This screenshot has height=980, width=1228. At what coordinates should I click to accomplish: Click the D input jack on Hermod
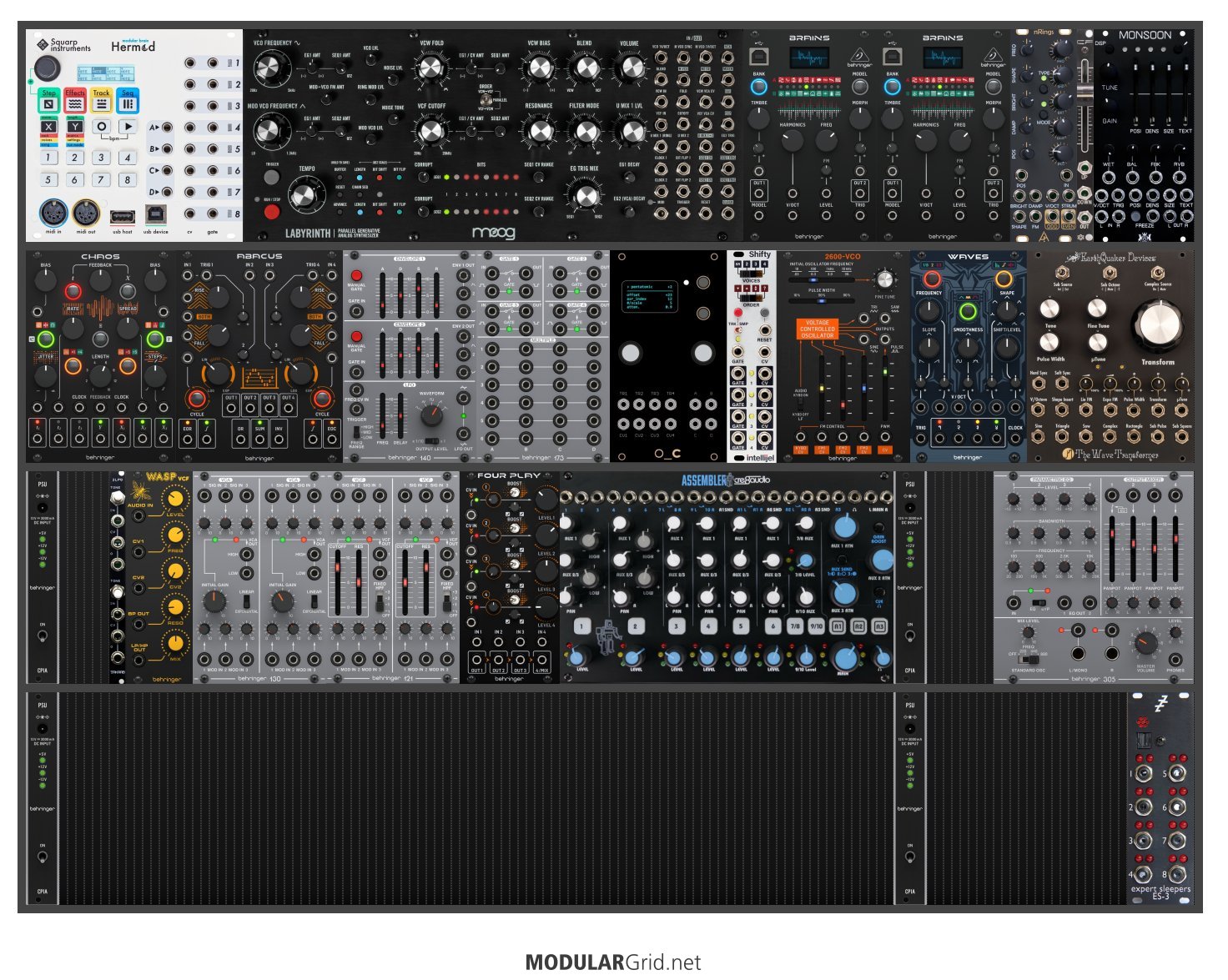click(x=168, y=193)
